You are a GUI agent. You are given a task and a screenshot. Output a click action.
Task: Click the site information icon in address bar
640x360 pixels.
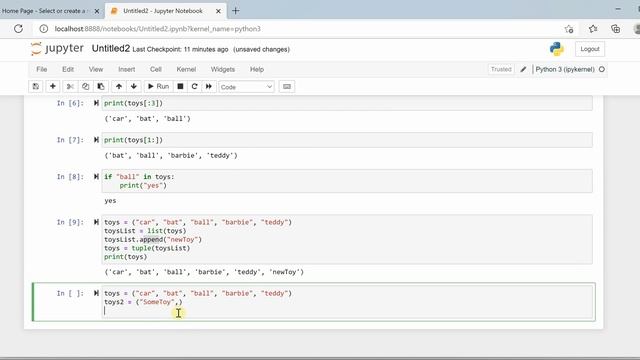point(44,29)
